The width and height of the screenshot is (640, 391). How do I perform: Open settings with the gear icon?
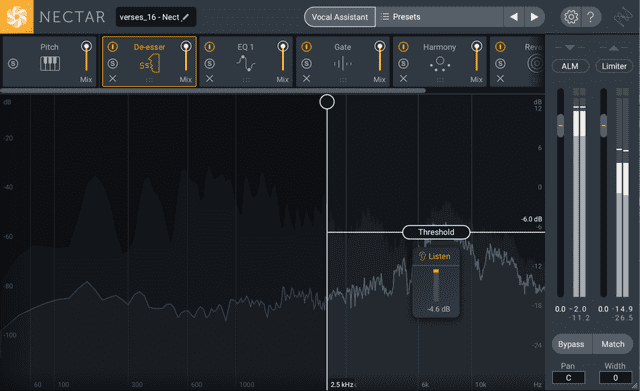tap(571, 17)
